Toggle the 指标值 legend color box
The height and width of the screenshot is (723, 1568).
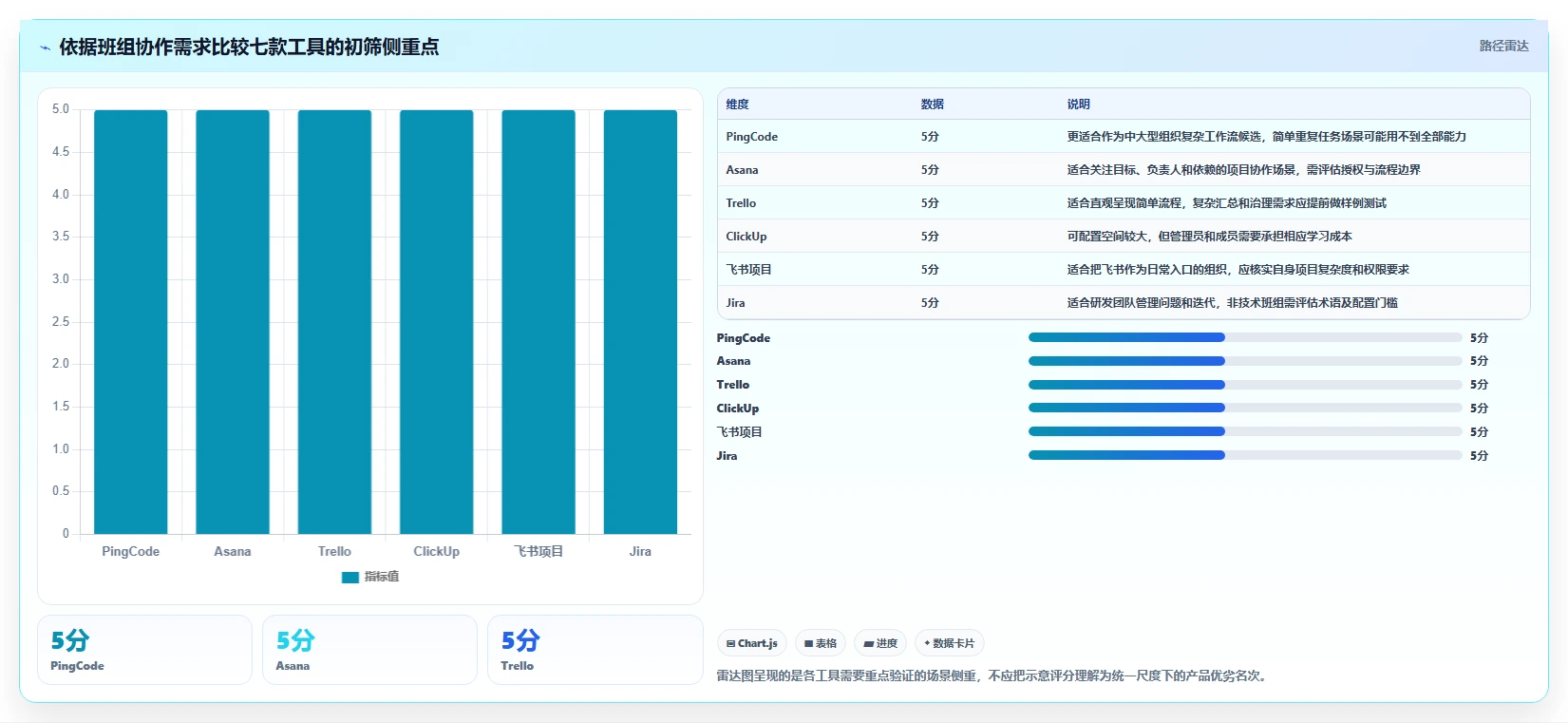point(350,577)
